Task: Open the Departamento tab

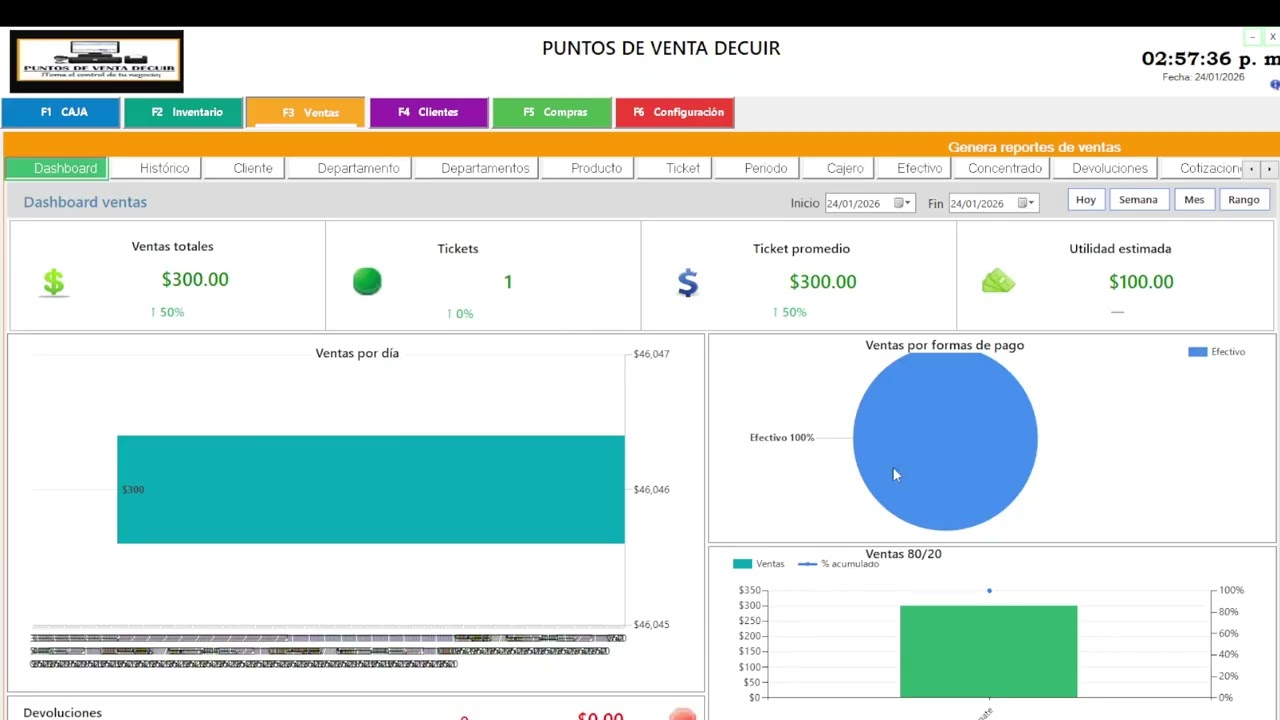Action: pyautogui.click(x=350, y=168)
